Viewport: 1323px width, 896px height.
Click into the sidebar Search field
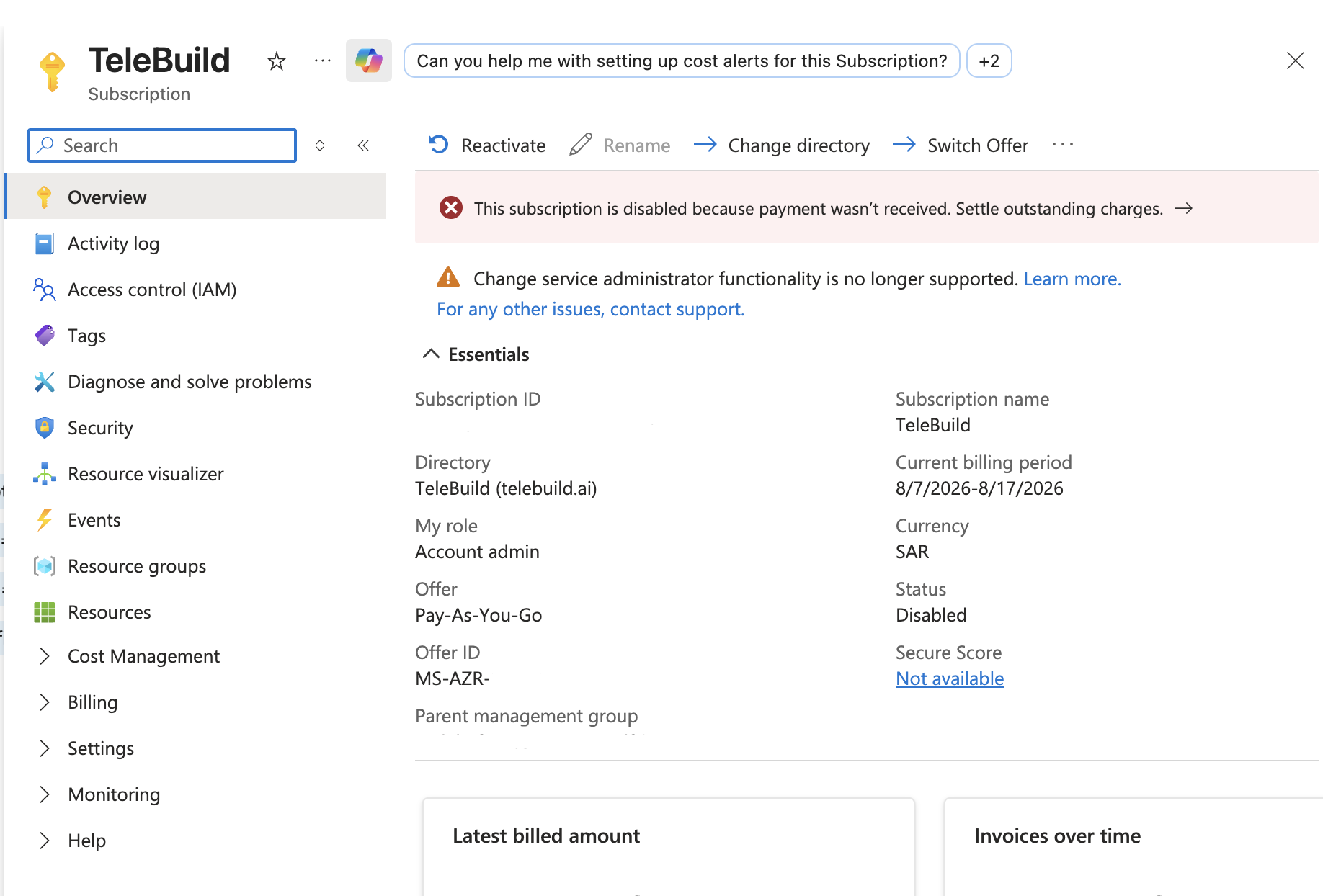click(162, 145)
